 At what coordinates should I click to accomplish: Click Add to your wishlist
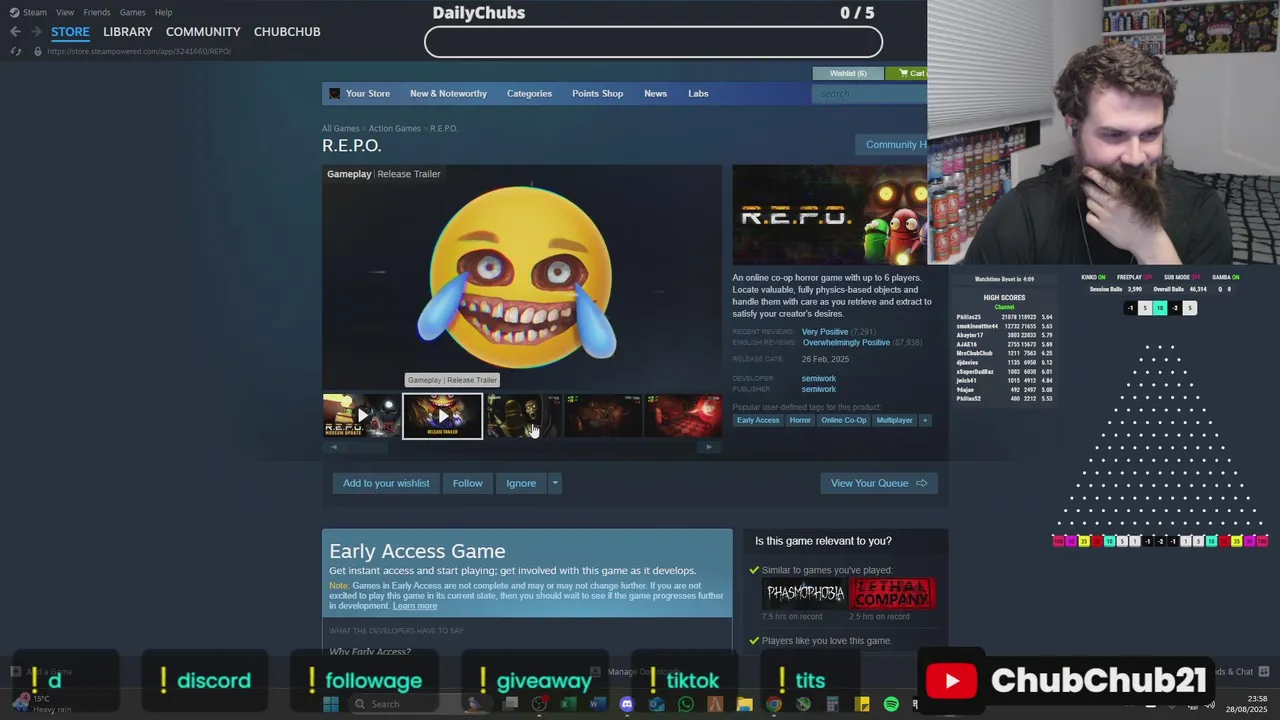pyautogui.click(x=386, y=483)
